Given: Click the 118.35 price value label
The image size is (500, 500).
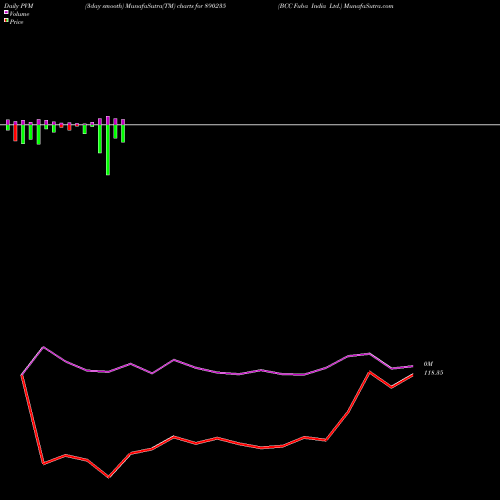Looking at the screenshot, I should pyautogui.click(x=433, y=373).
